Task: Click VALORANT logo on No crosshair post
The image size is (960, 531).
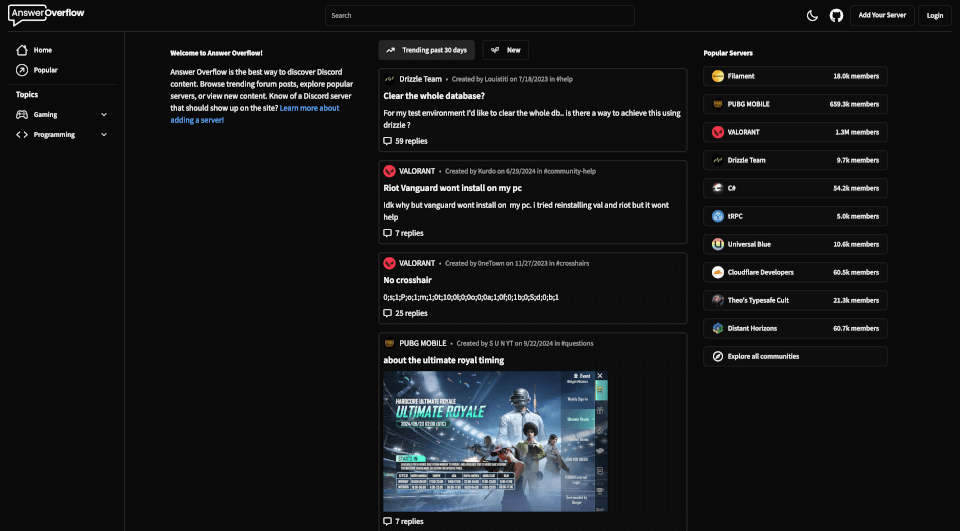Action: [x=389, y=263]
